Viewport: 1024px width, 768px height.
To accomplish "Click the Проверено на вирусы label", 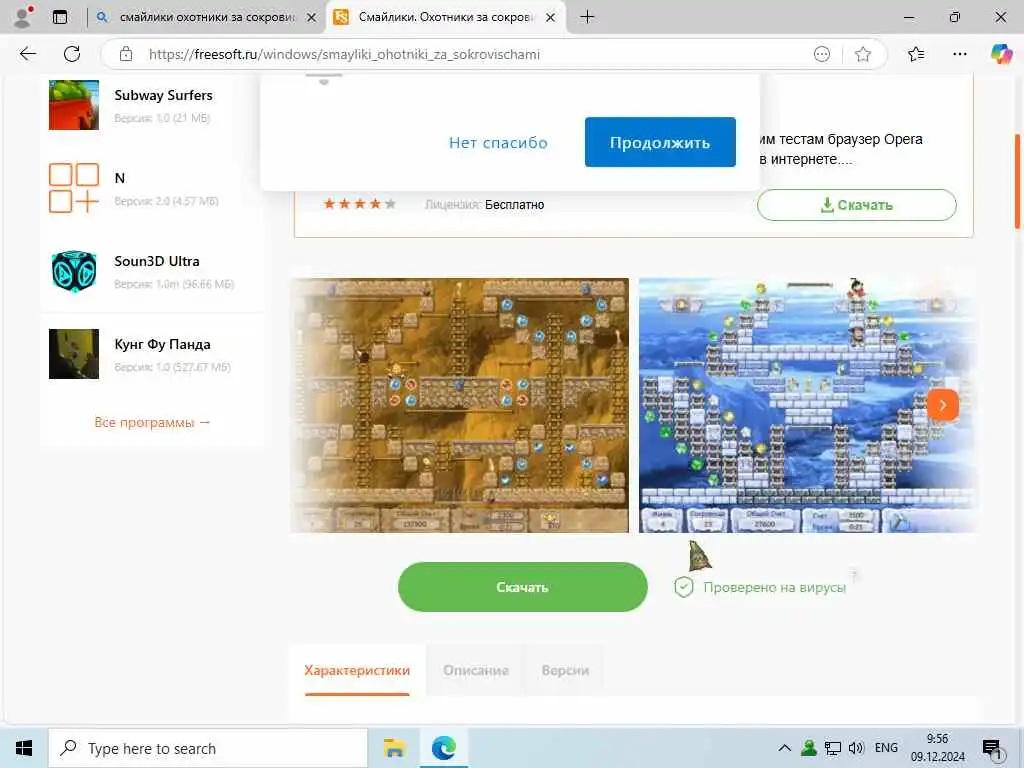I will point(775,587).
